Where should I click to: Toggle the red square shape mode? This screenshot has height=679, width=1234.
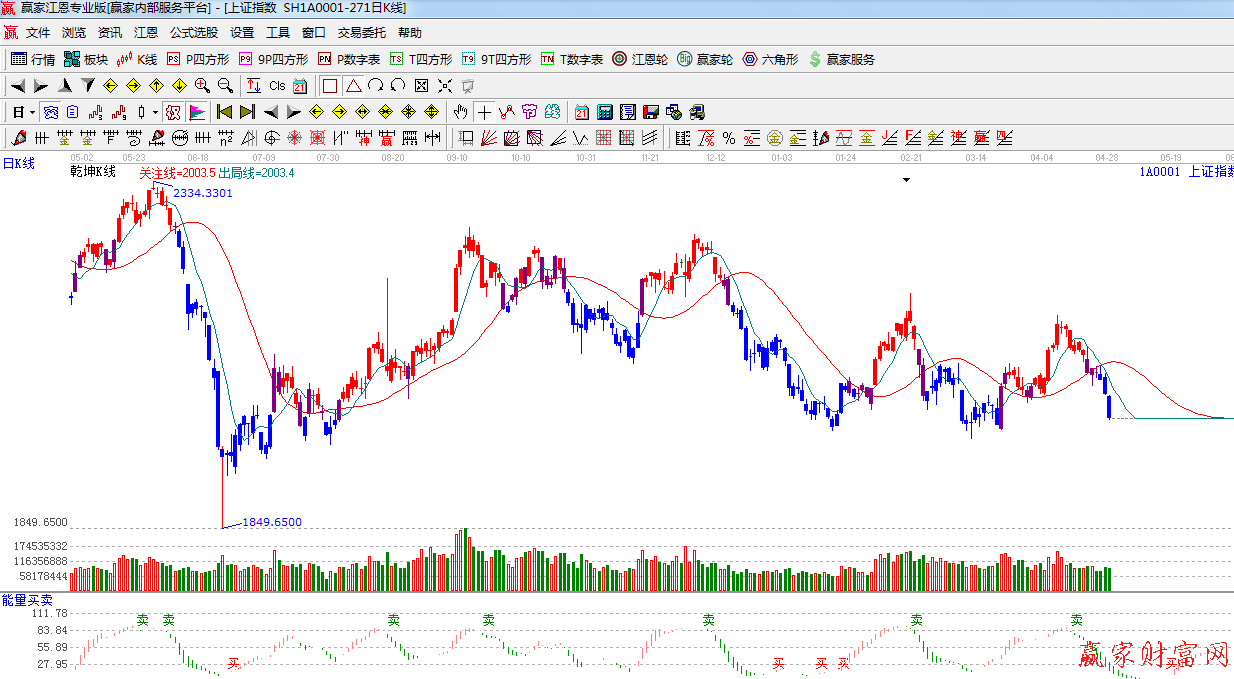click(330, 86)
